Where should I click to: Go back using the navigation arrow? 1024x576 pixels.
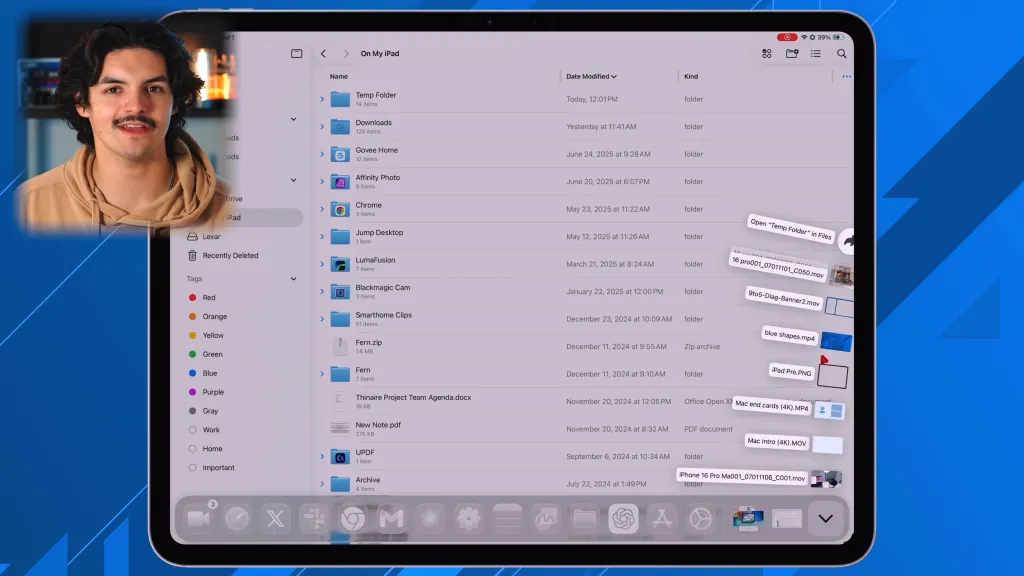(x=323, y=53)
